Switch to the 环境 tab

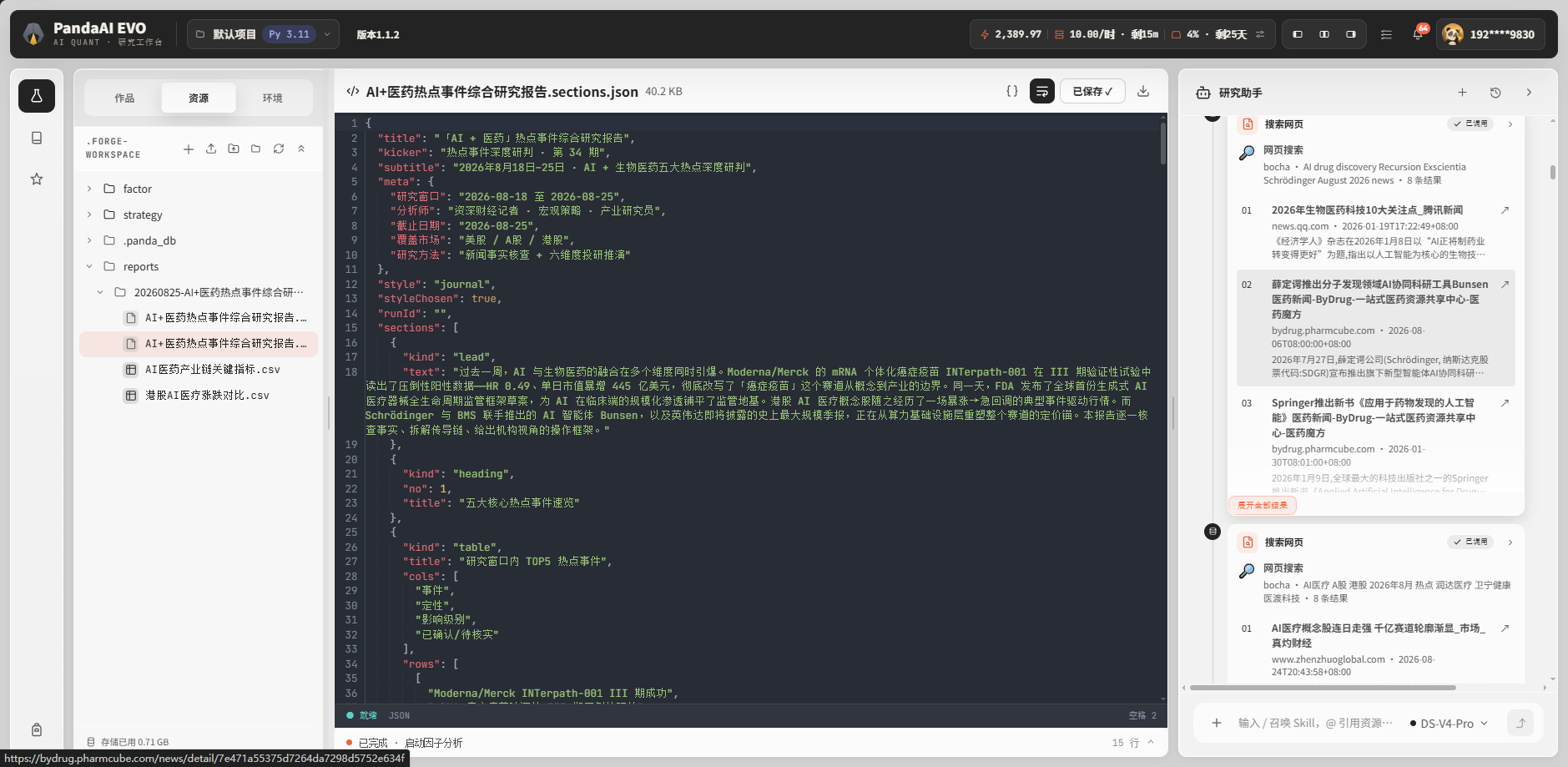(x=273, y=98)
